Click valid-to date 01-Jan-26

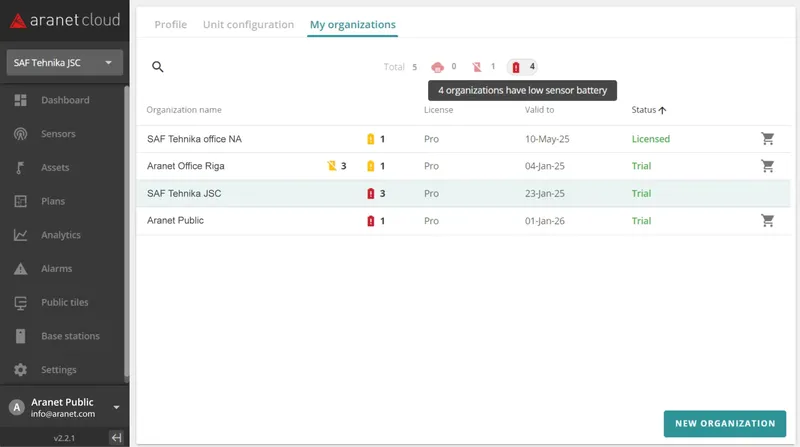pyautogui.click(x=544, y=221)
